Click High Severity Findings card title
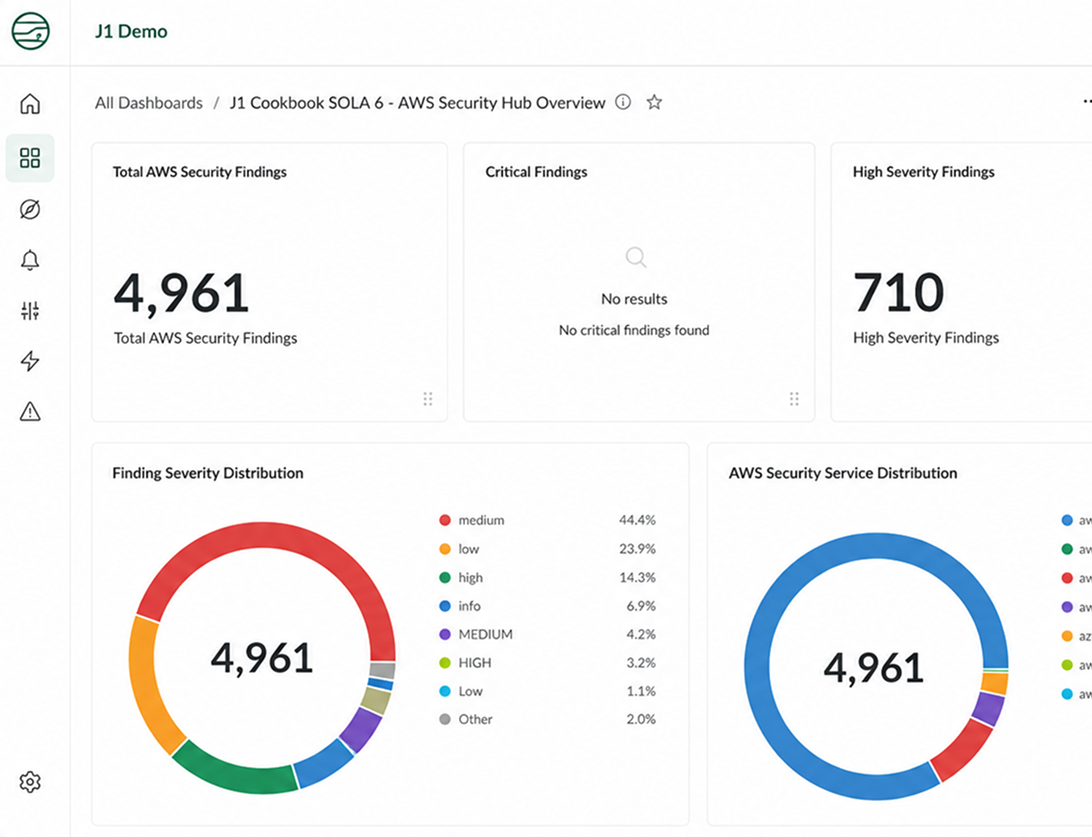Image resolution: width=1092 pixels, height=837 pixels. coord(923,172)
